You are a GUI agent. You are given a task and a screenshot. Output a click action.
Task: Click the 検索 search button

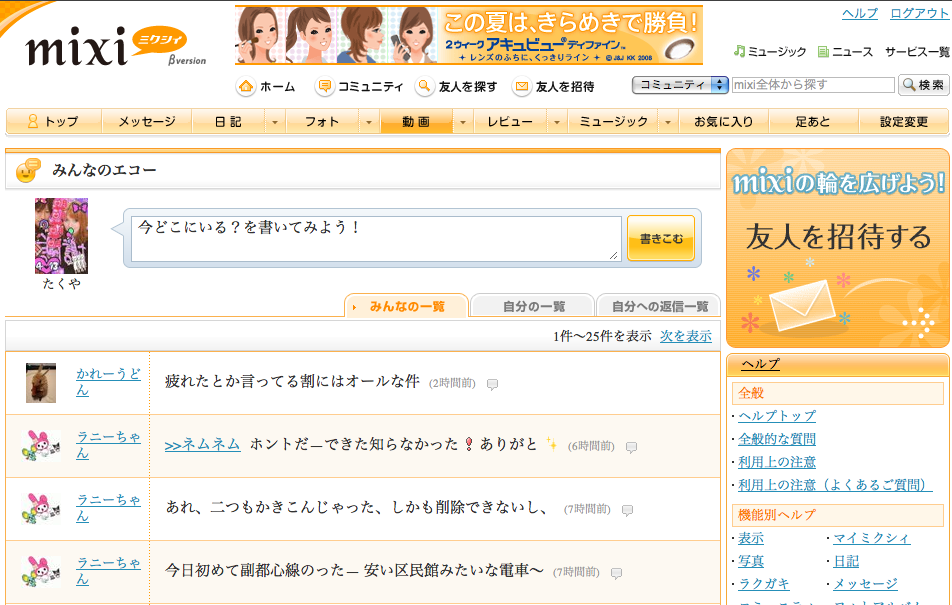(x=924, y=86)
